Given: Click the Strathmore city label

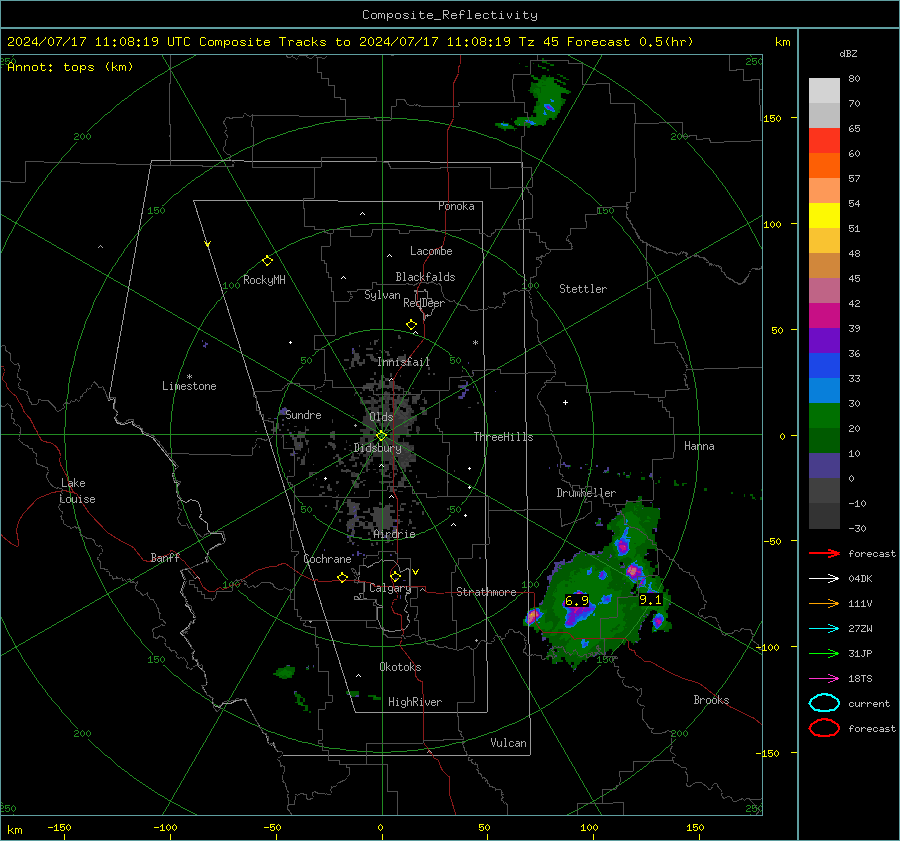Looking at the screenshot, I should coord(486,592).
